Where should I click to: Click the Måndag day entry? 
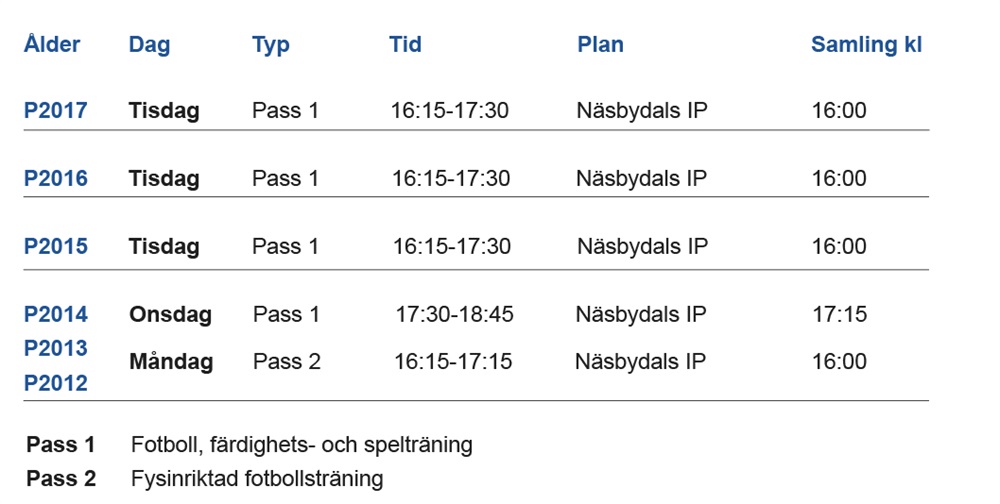(171, 362)
